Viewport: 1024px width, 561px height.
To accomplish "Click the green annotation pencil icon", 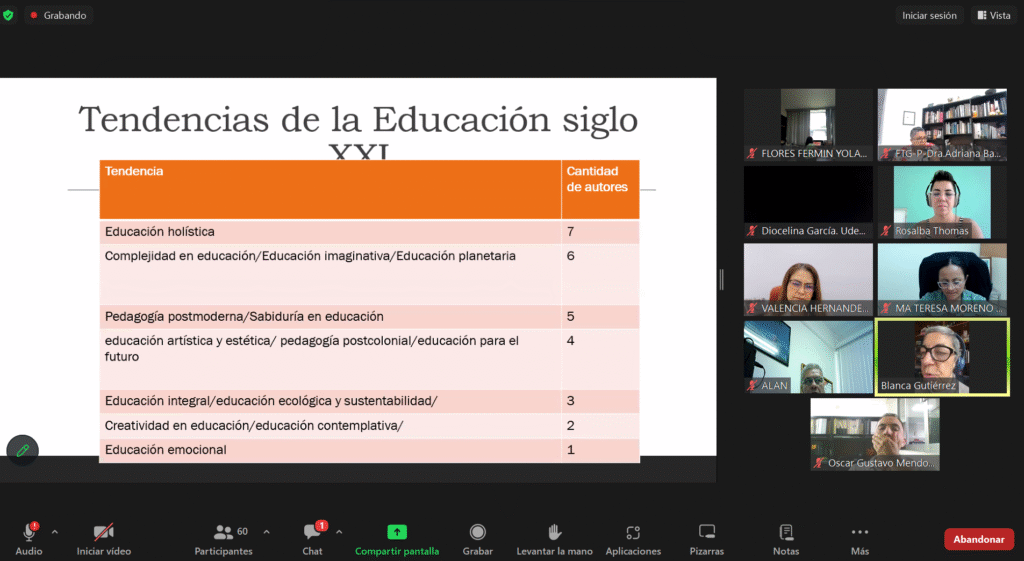I will pyautogui.click(x=22, y=450).
